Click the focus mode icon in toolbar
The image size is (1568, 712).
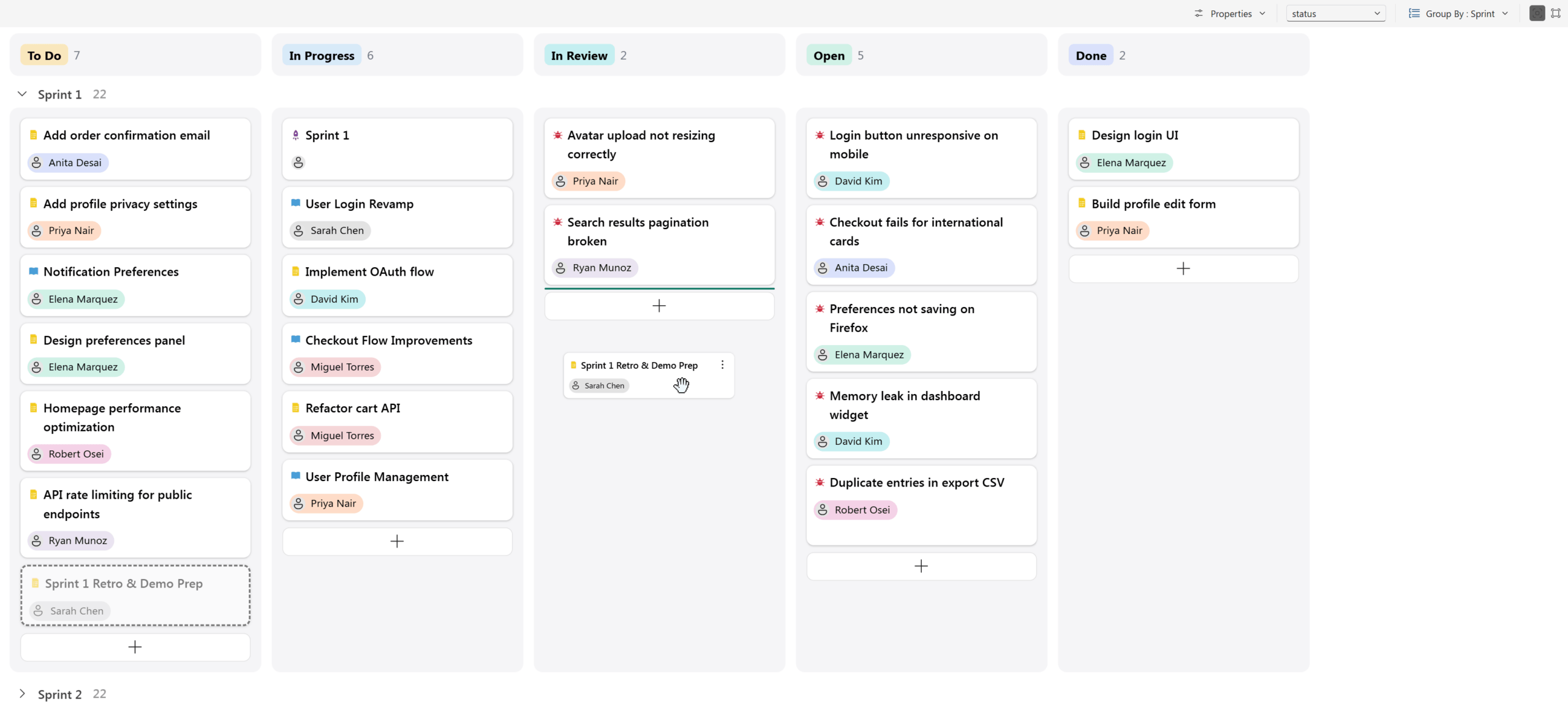1537,13
